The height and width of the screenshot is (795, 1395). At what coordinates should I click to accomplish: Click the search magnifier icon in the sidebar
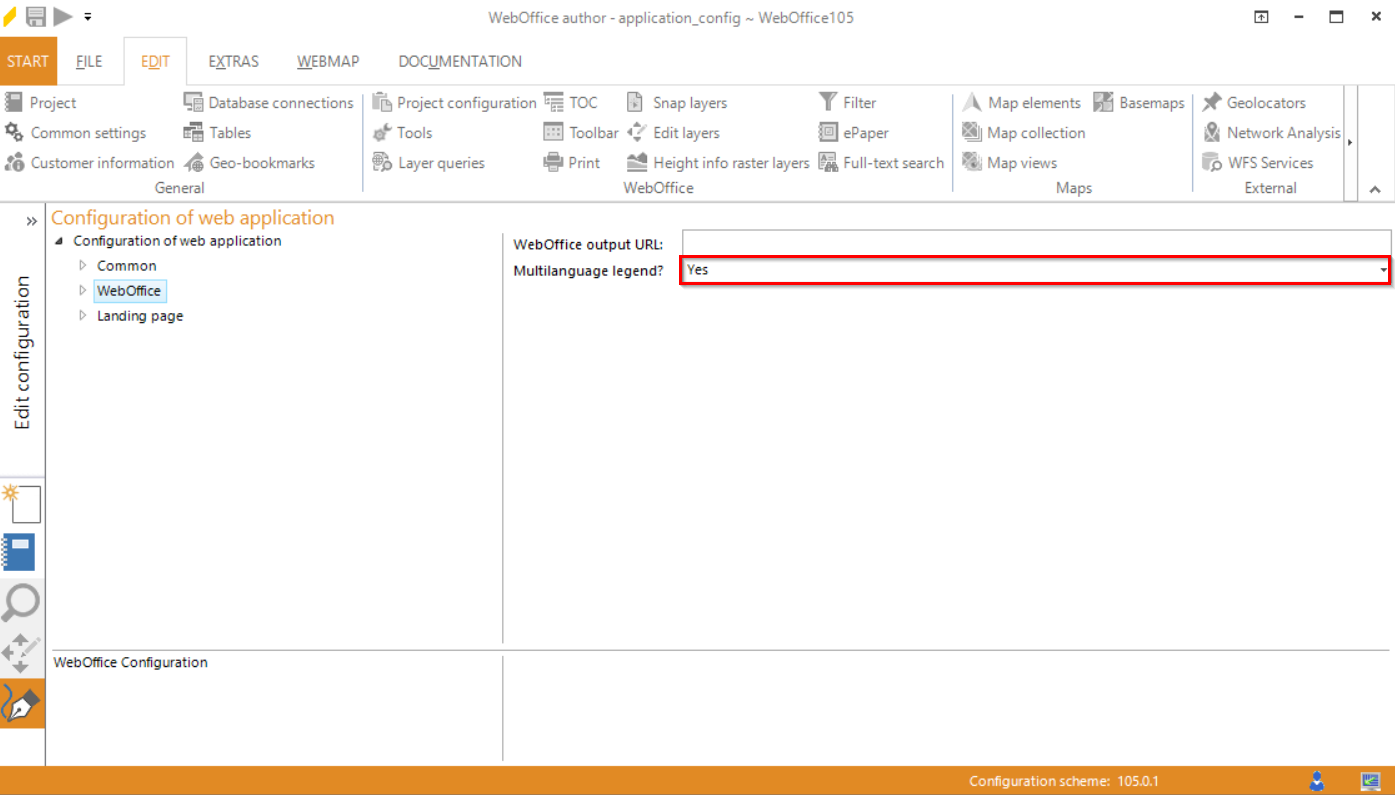point(22,603)
